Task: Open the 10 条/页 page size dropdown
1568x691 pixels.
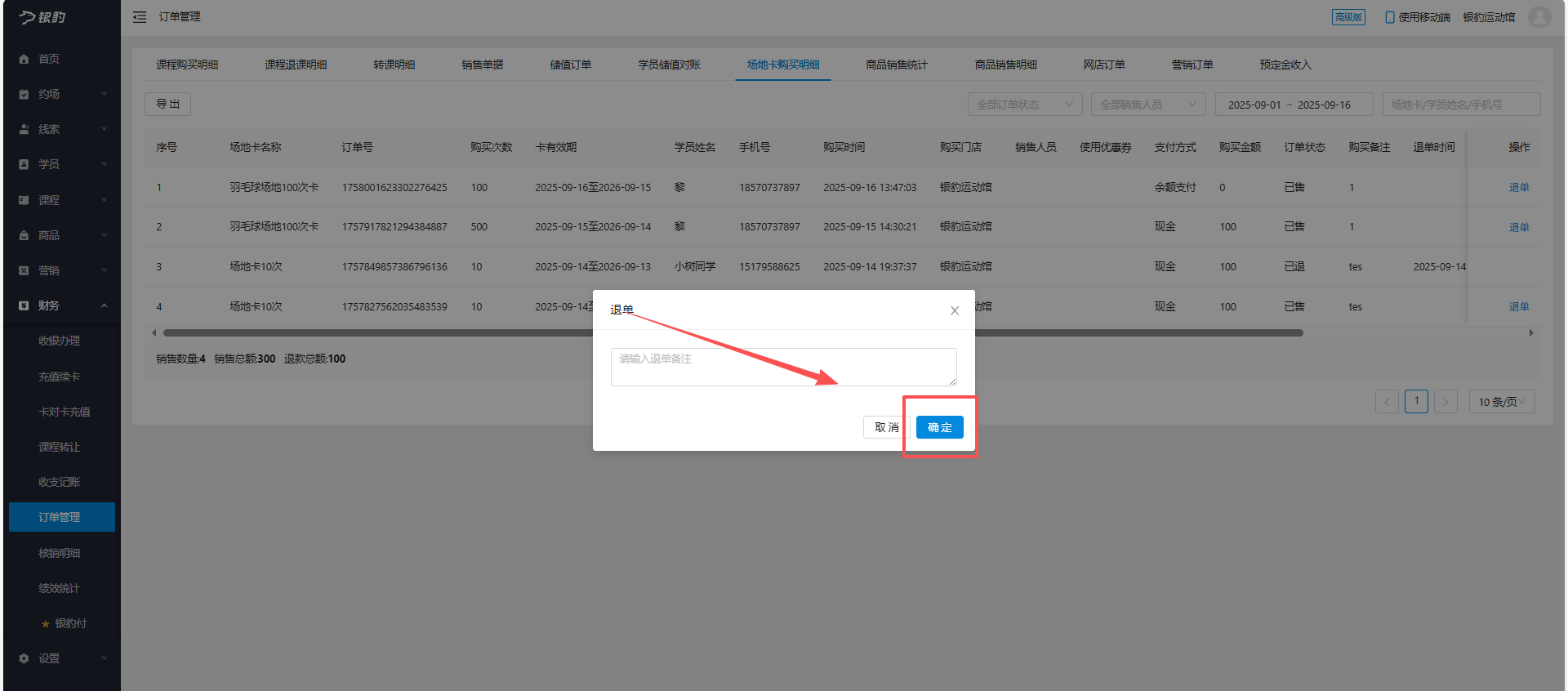Action: [x=1501, y=402]
